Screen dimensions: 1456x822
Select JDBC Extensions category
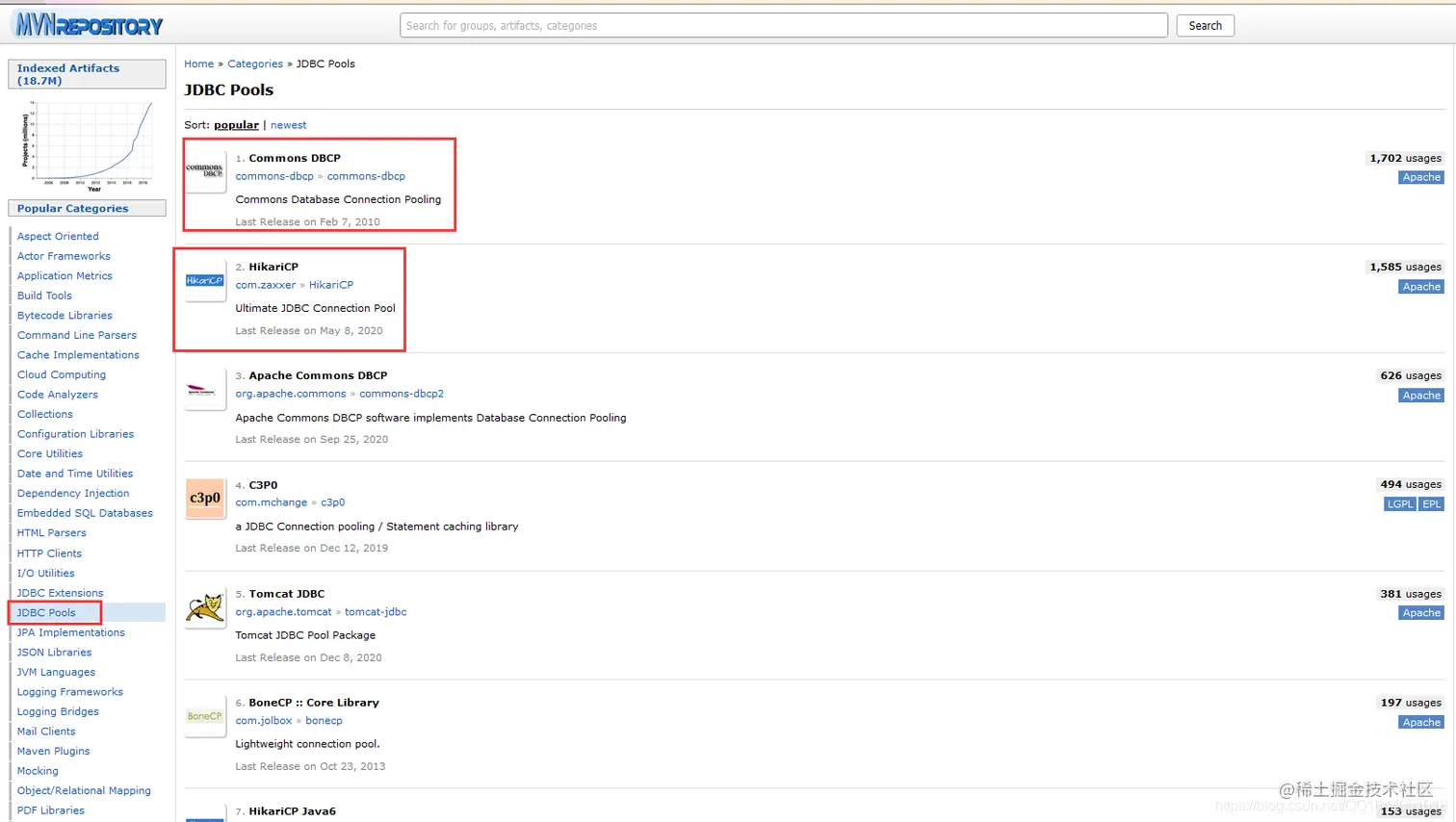60,593
